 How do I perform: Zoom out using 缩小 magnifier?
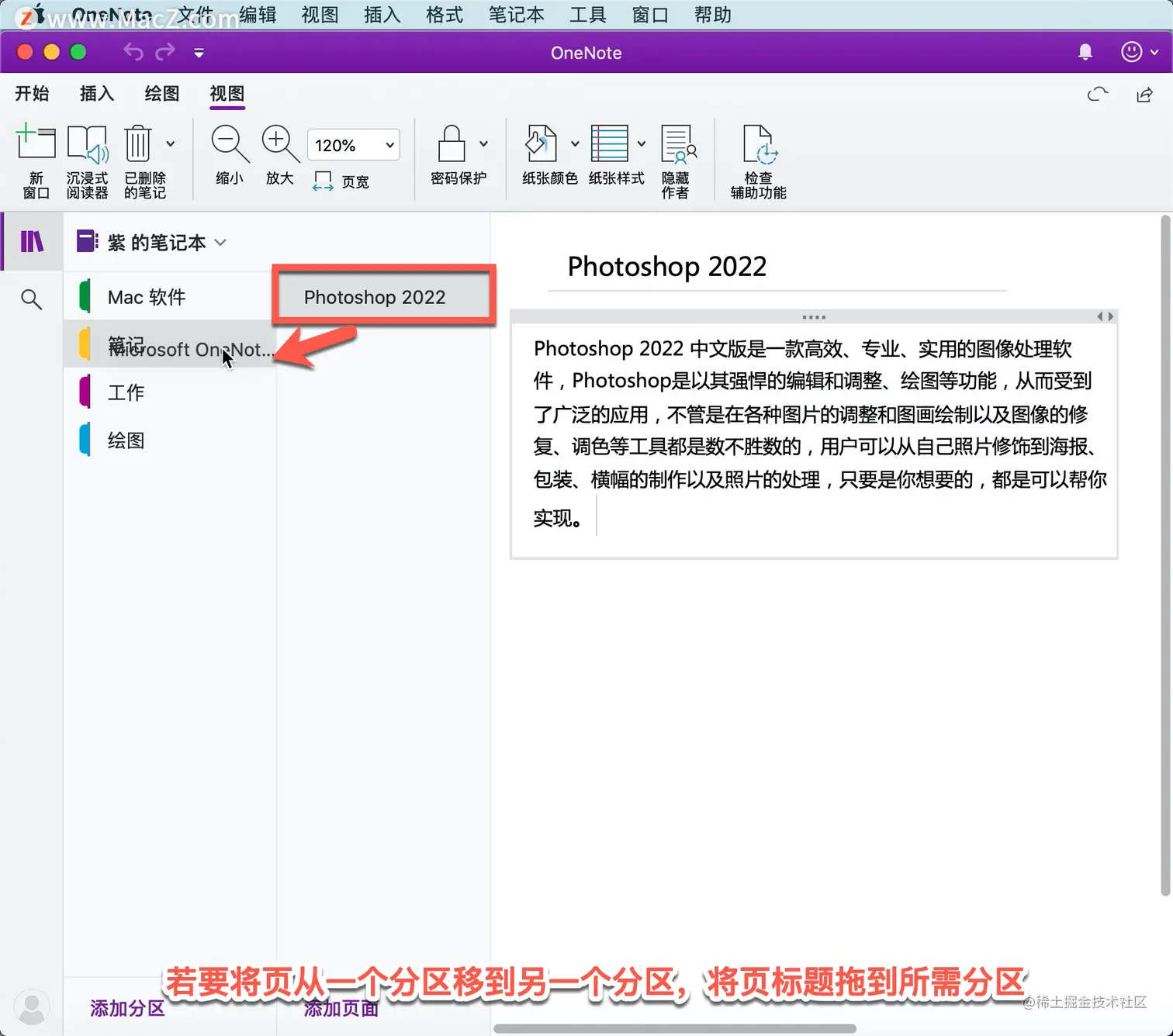pos(230,154)
